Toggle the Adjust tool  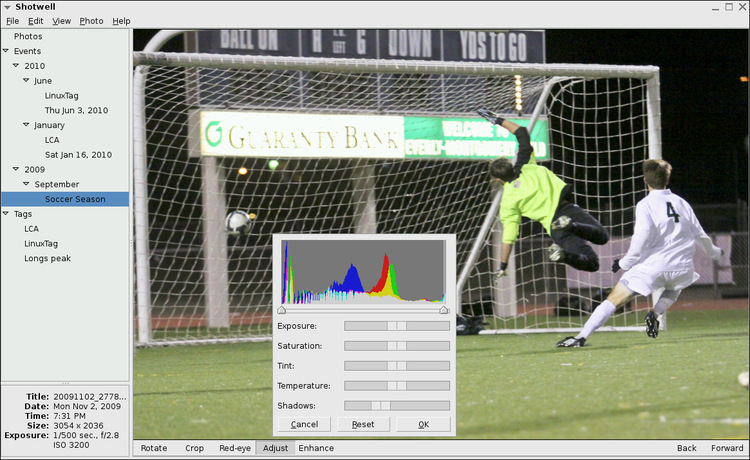276,448
